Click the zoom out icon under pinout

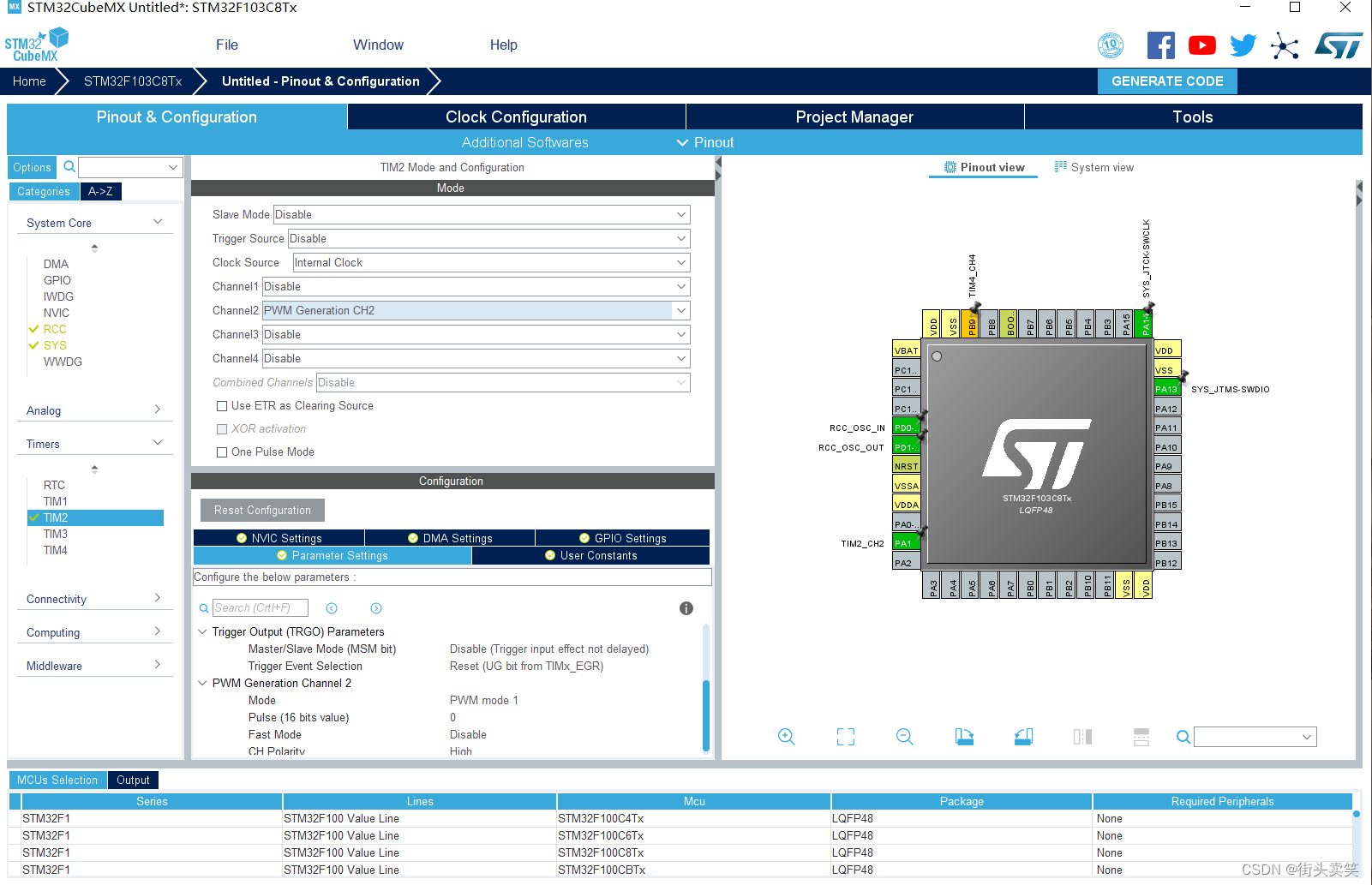[x=904, y=737]
